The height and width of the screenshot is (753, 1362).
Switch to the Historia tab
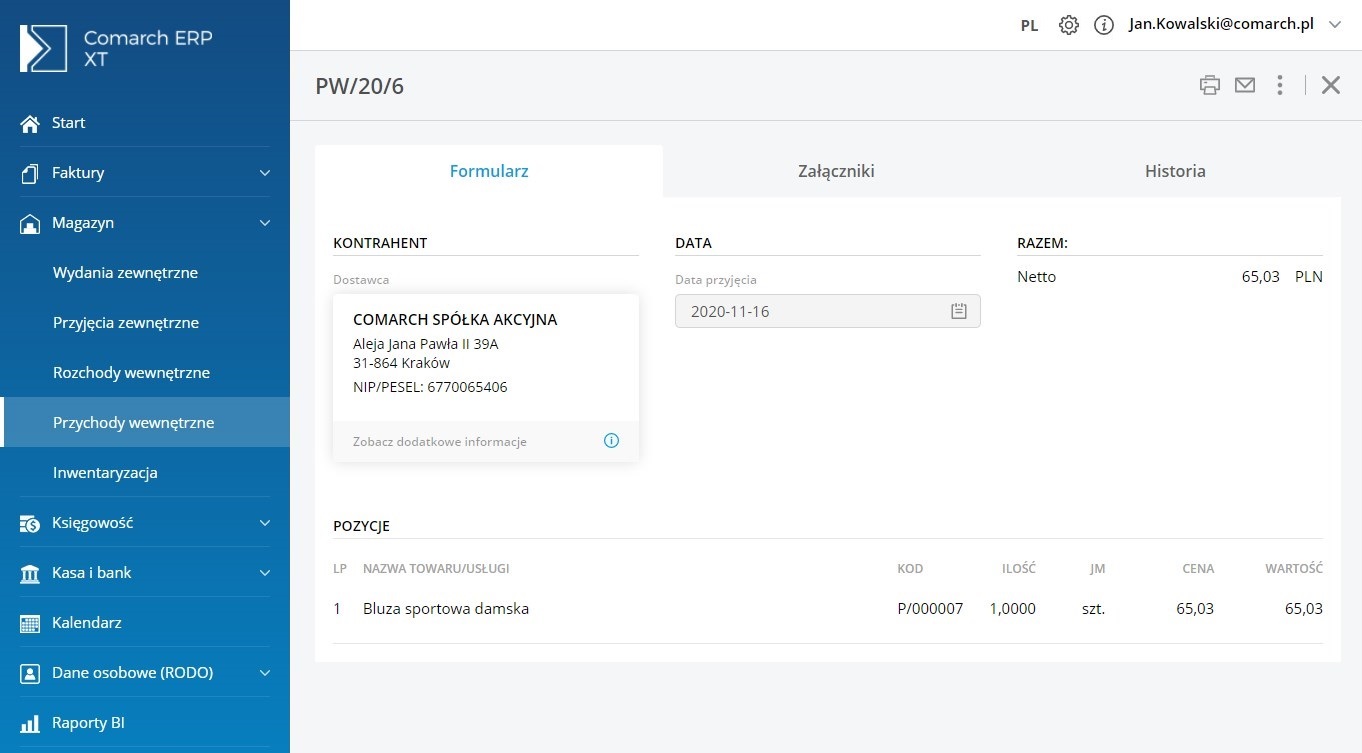point(1174,171)
